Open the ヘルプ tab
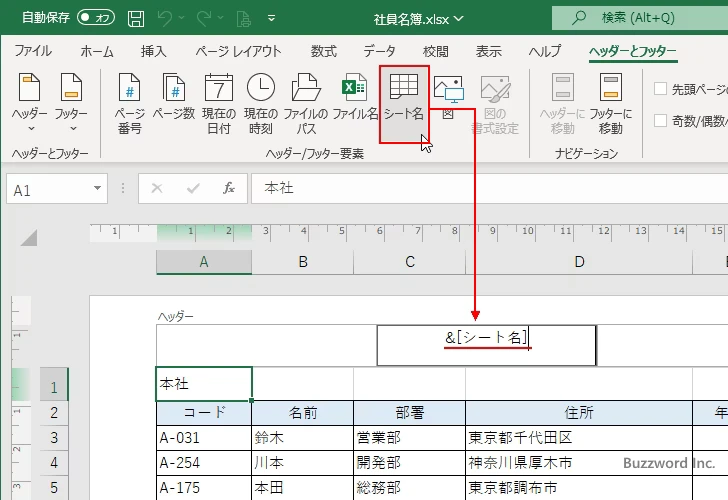The height and width of the screenshot is (500, 728). (x=545, y=51)
